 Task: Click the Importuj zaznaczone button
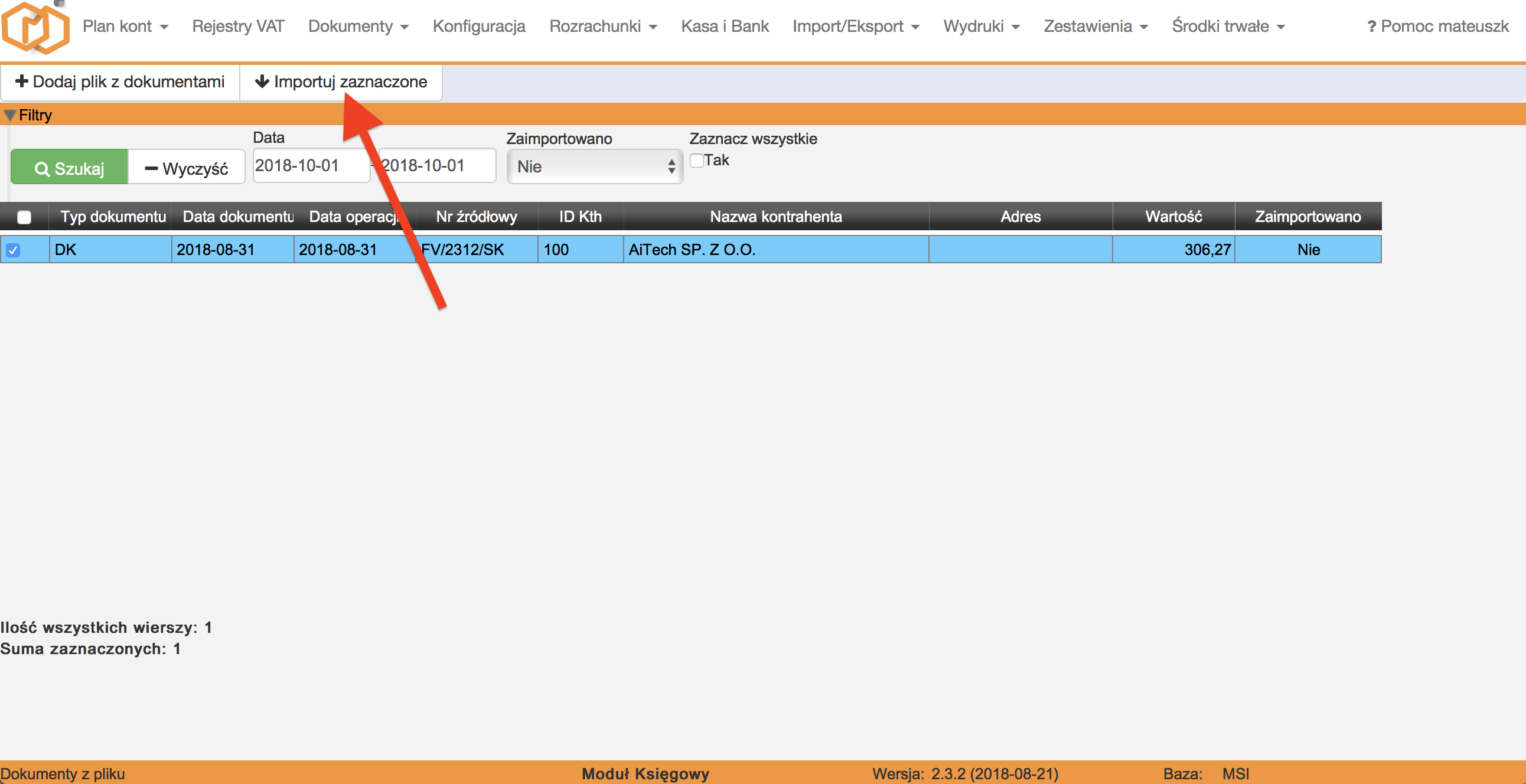343,81
